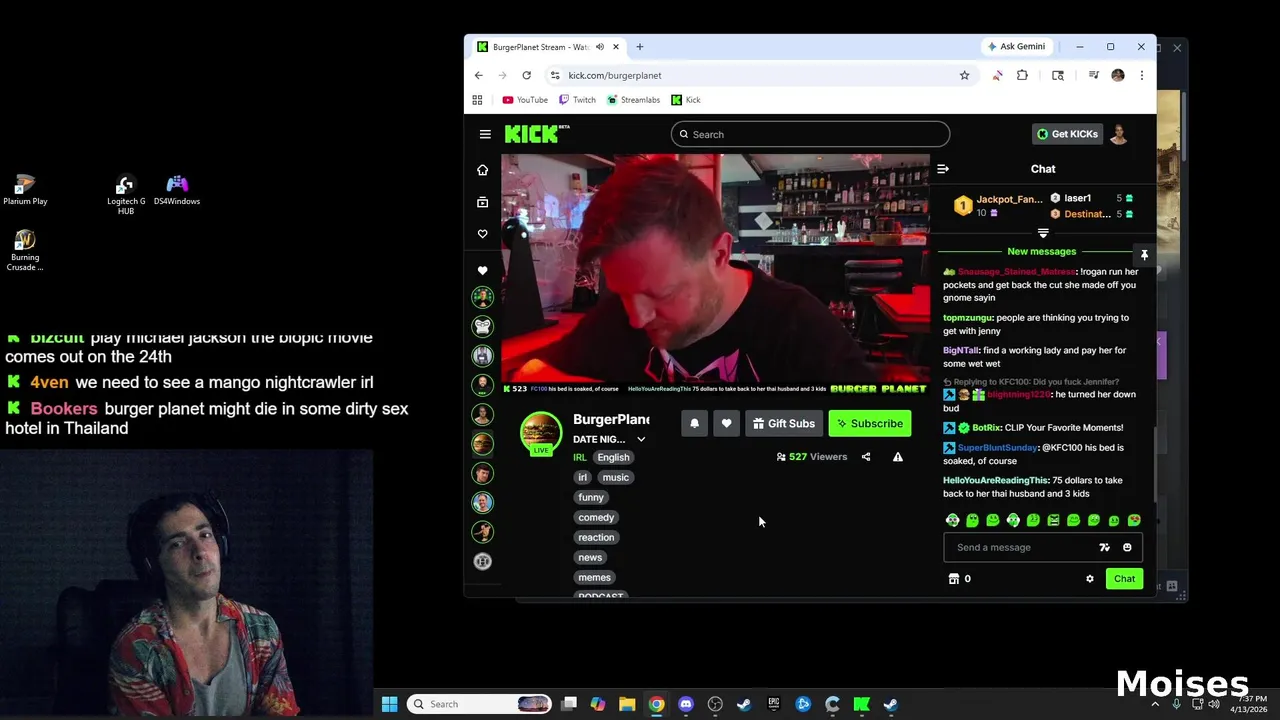Send message with Chat button

(x=1124, y=579)
